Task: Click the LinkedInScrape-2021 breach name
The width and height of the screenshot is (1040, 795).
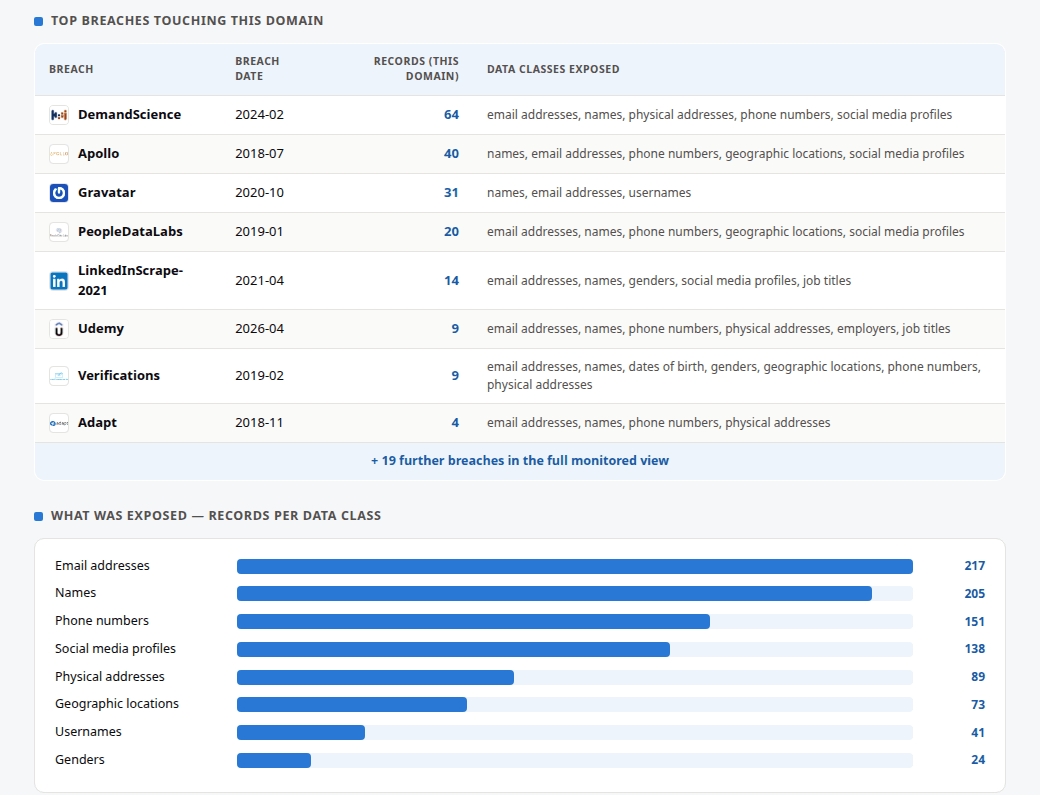Action: tap(131, 280)
